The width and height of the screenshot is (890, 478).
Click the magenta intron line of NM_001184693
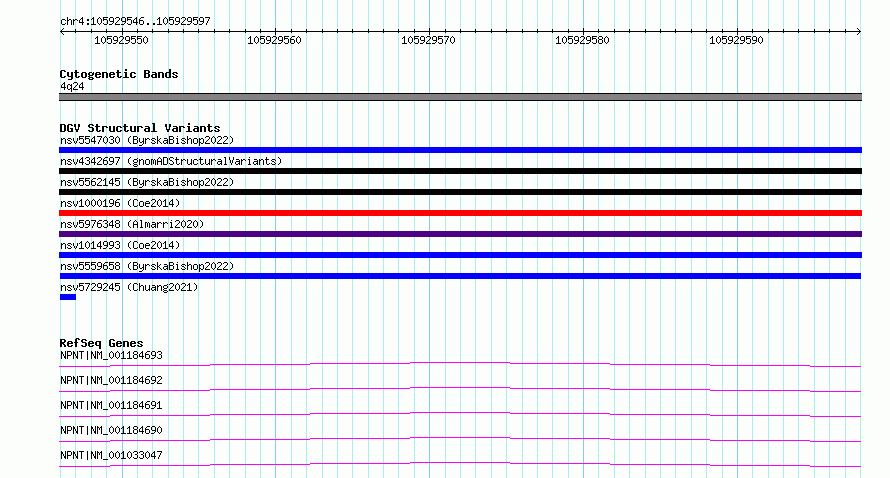[x=460, y=362]
